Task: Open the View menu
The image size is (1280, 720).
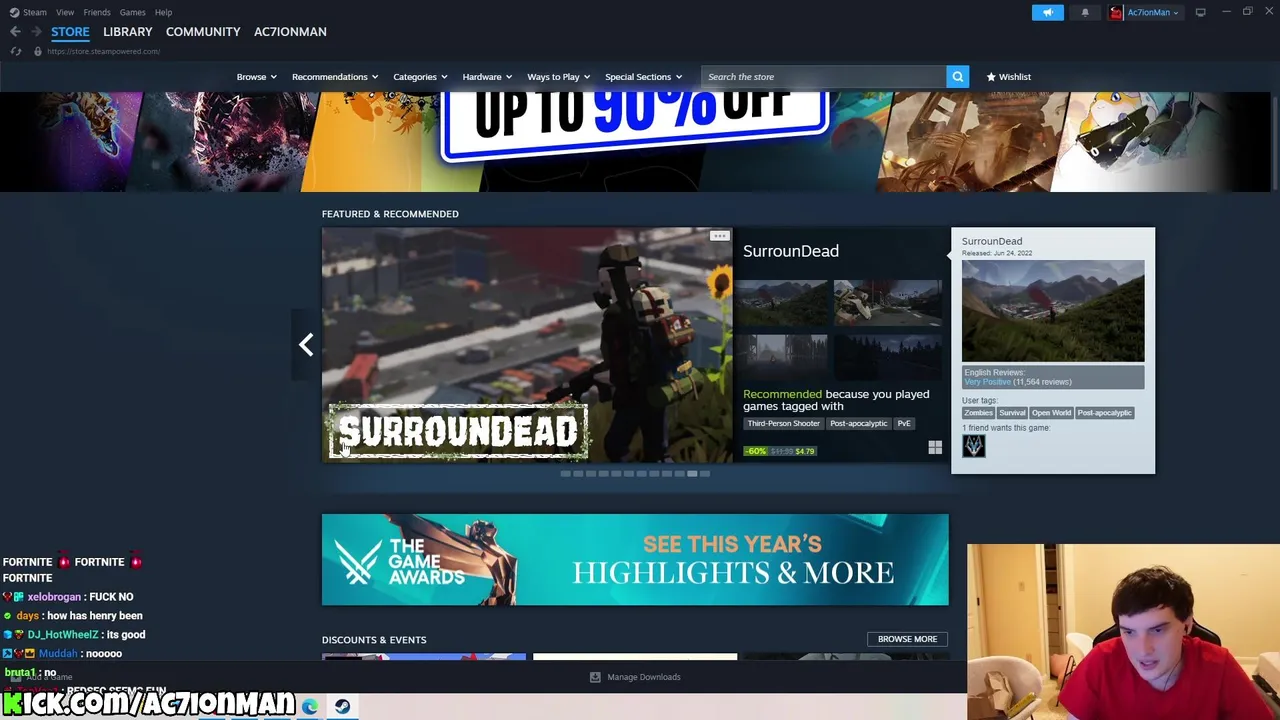Action: click(65, 12)
